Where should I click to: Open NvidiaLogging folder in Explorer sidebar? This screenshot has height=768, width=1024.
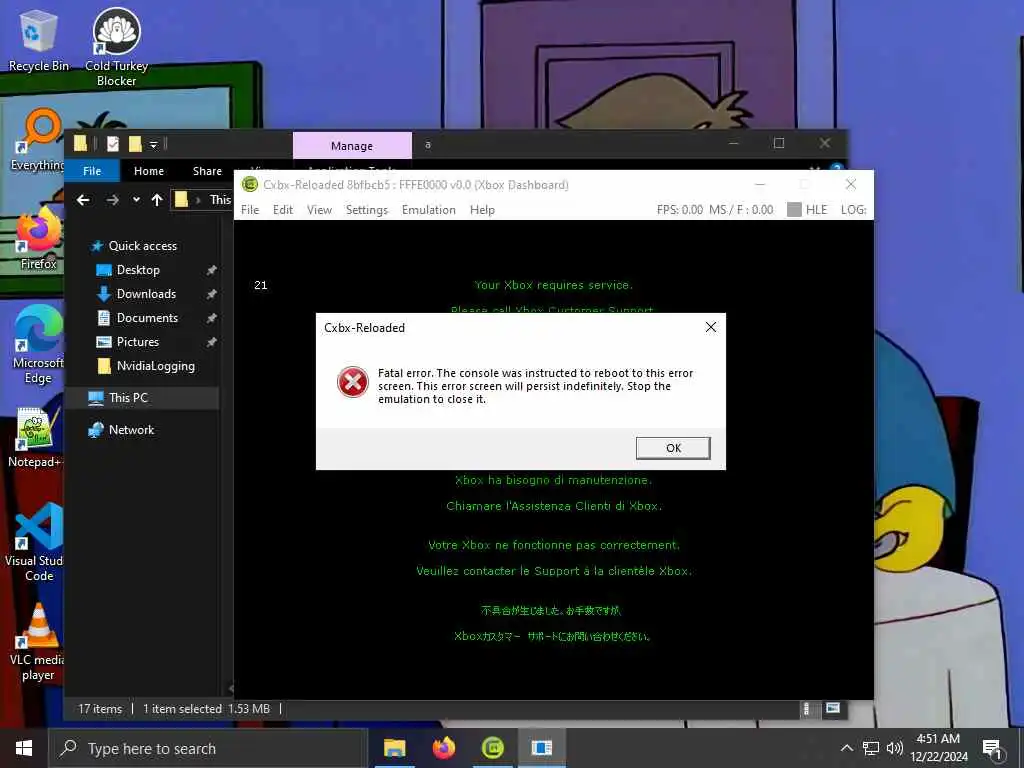tap(155, 366)
